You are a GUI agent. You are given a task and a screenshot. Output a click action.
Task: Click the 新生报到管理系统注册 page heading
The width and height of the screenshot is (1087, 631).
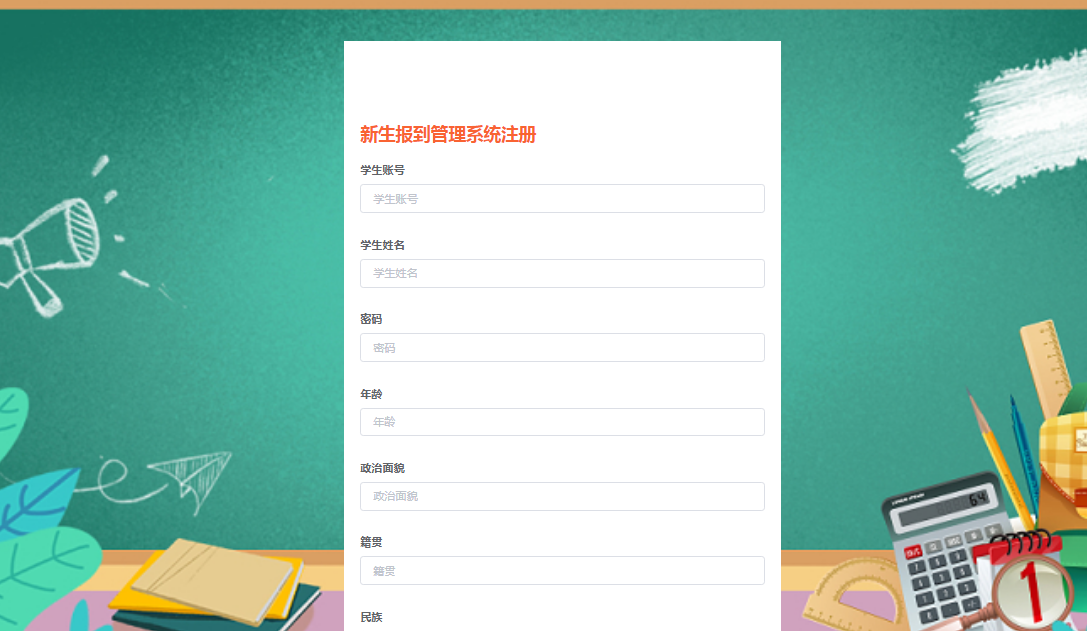point(448,134)
